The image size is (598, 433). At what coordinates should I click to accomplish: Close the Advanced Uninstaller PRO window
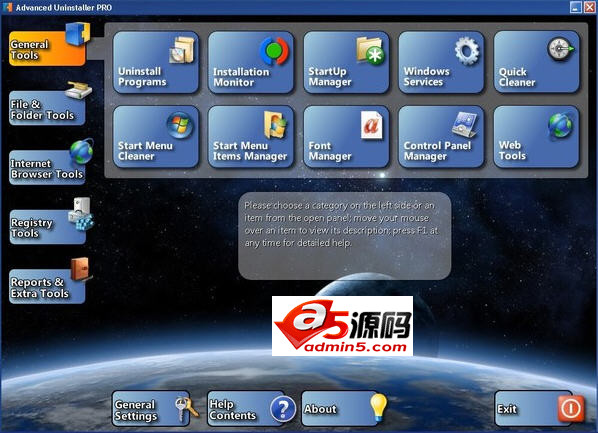tap(590, 7)
